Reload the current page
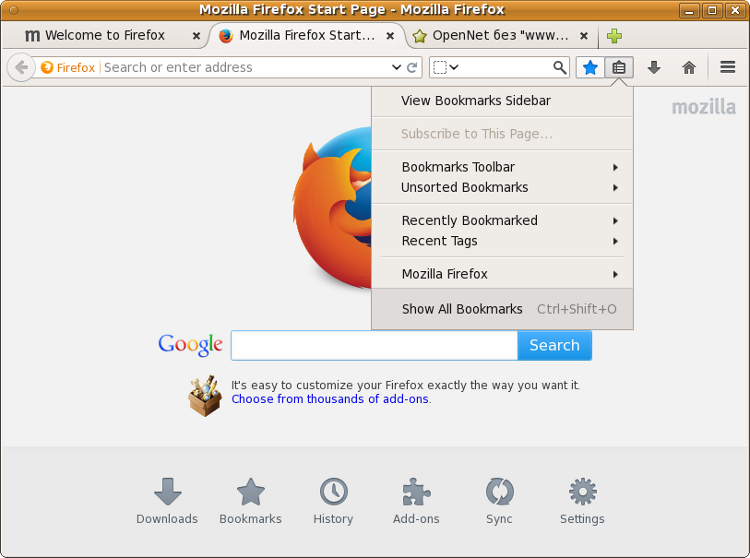This screenshot has width=750, height=558. 412,67
